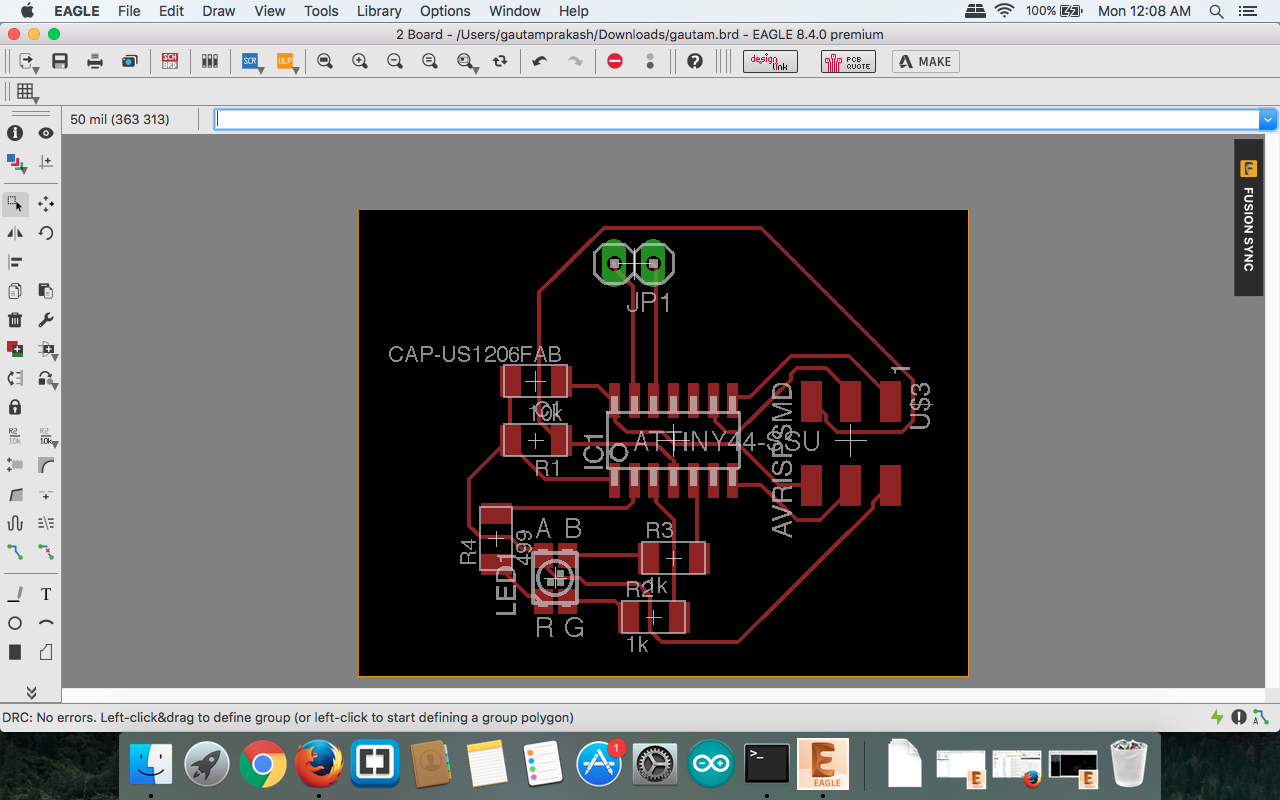Switch to schematic with SCH/BRD icon
Image resolution: width=1280 pixels, height=800 pixels.
click(170, 61)
